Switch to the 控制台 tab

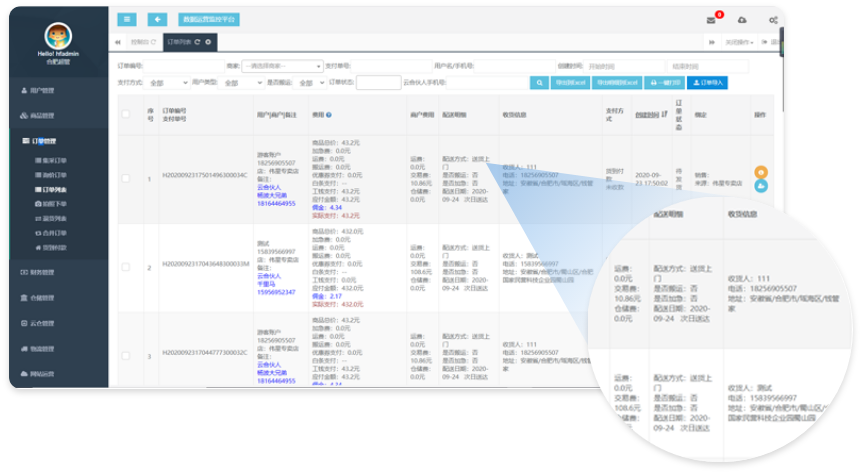142,42
